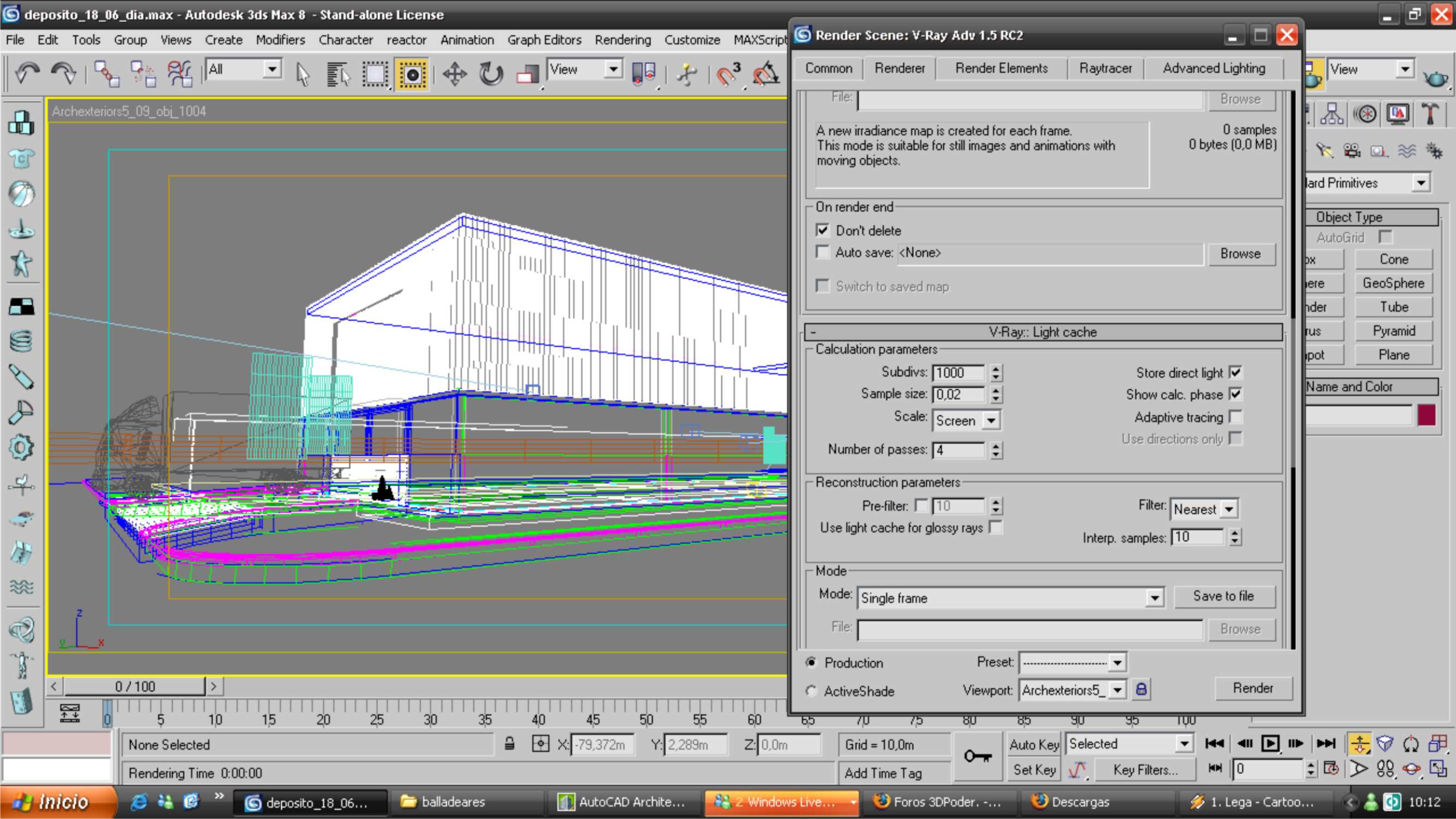Switch to the Render Elements tab
This screenshot has width=1456, height=819.
[1001, 68]
